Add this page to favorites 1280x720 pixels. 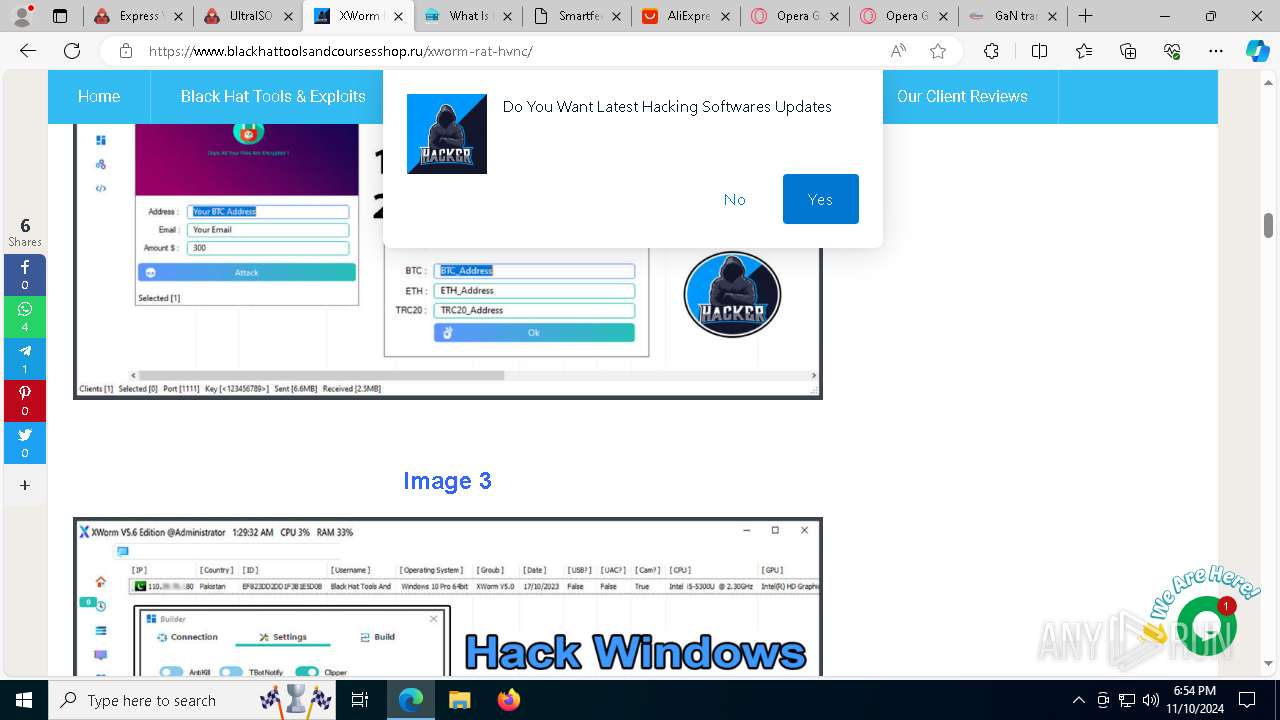point(938,51)
